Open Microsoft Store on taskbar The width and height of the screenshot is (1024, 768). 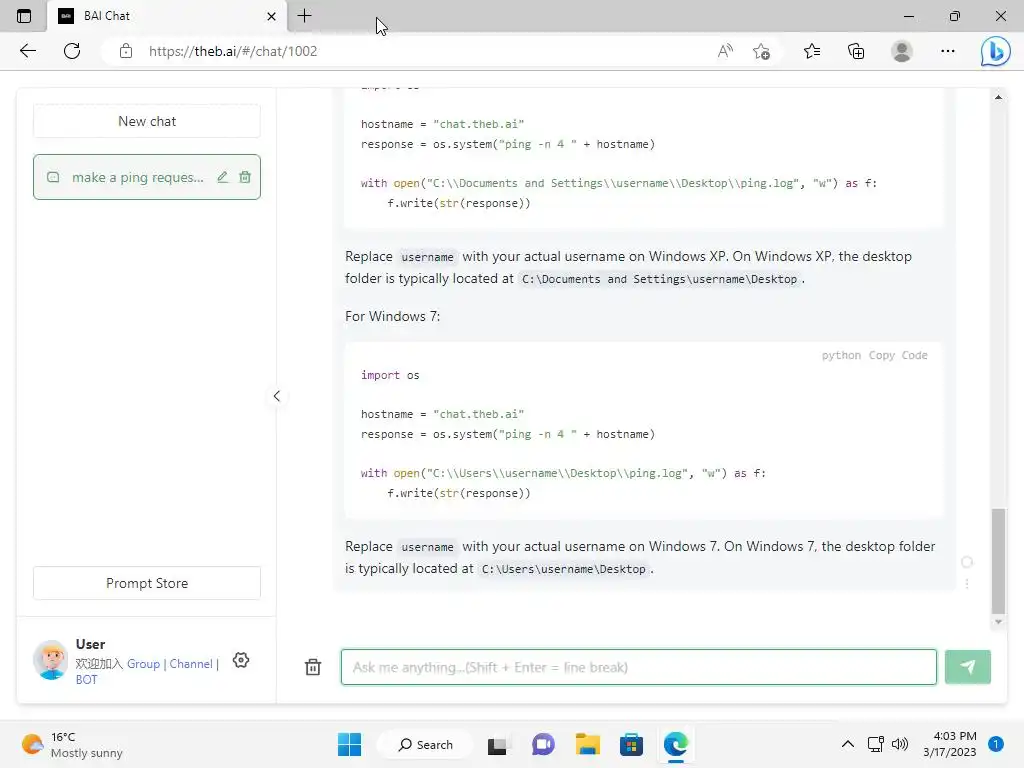tap(631, 744)
